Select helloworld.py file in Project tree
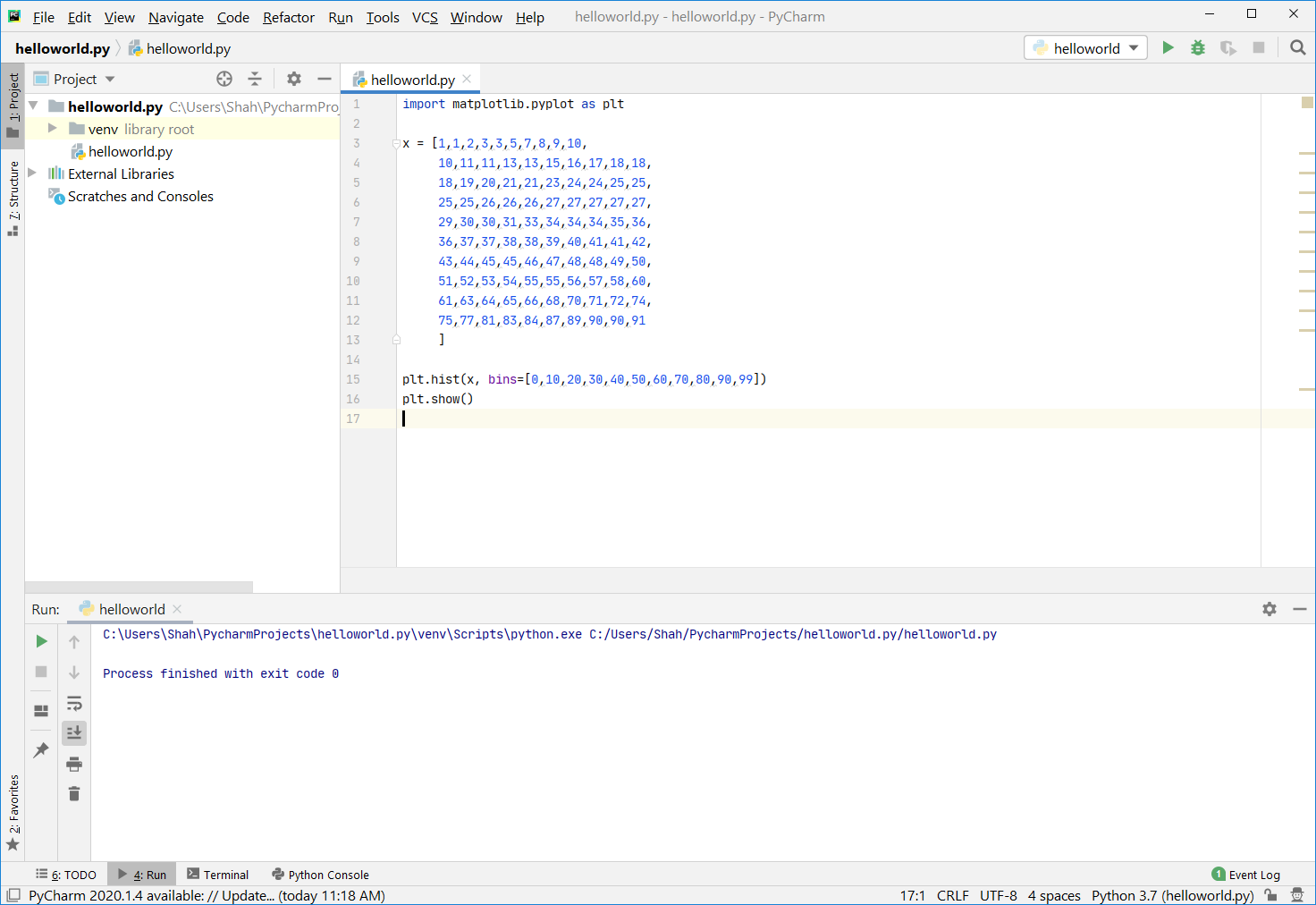 click(130, 151)
